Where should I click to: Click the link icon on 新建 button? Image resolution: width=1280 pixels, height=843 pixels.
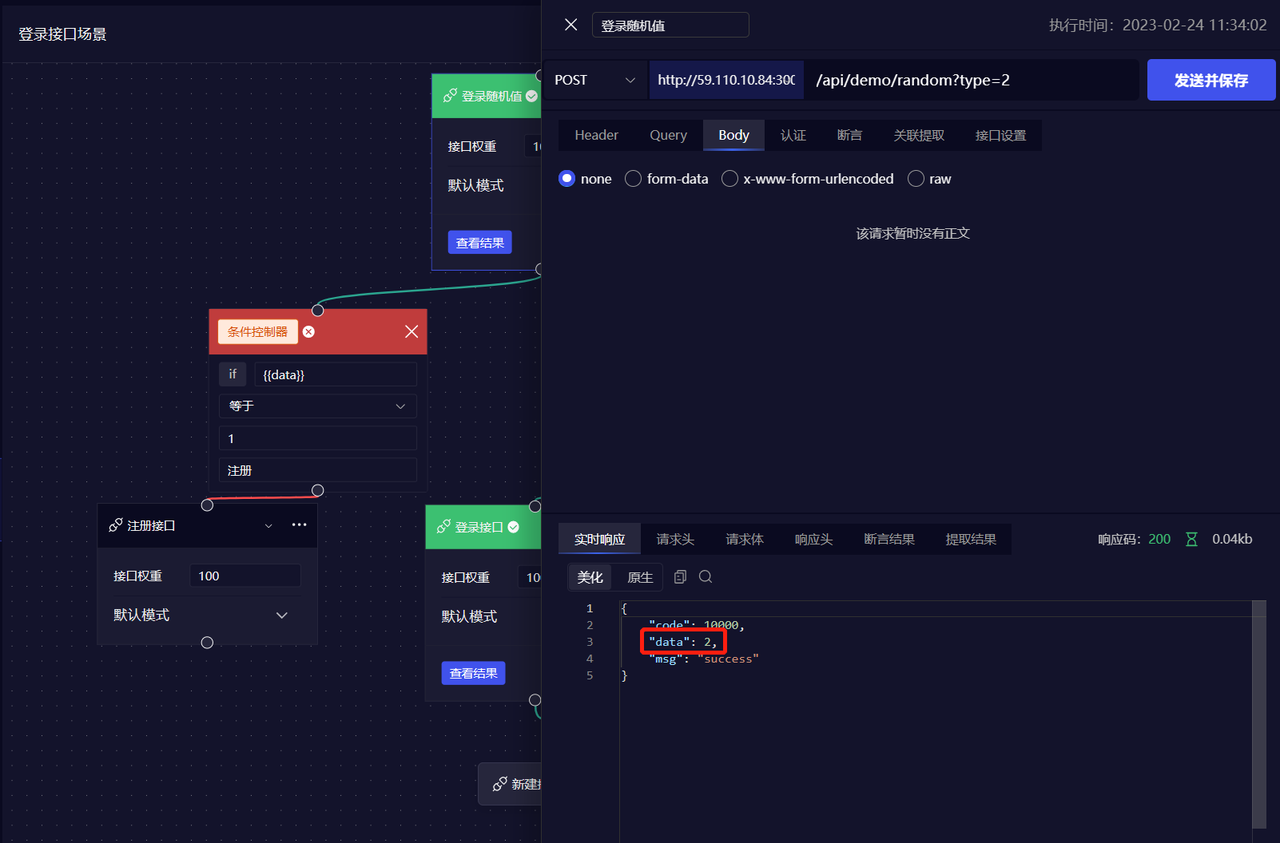(x=500, y=784)
